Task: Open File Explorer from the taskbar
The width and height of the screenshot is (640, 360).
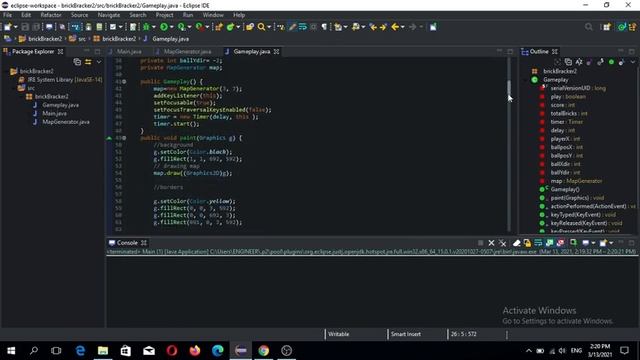Action: [103, 351]
